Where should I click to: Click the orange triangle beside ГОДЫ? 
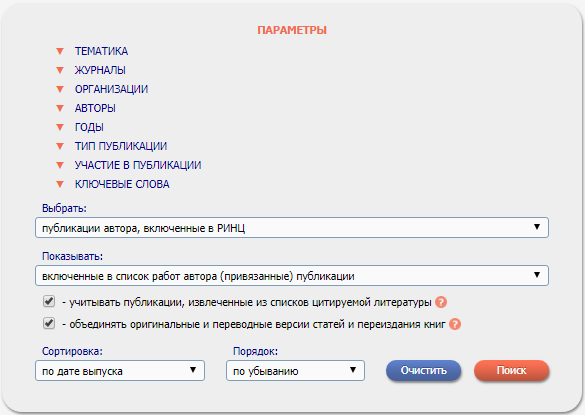(60, 127)
